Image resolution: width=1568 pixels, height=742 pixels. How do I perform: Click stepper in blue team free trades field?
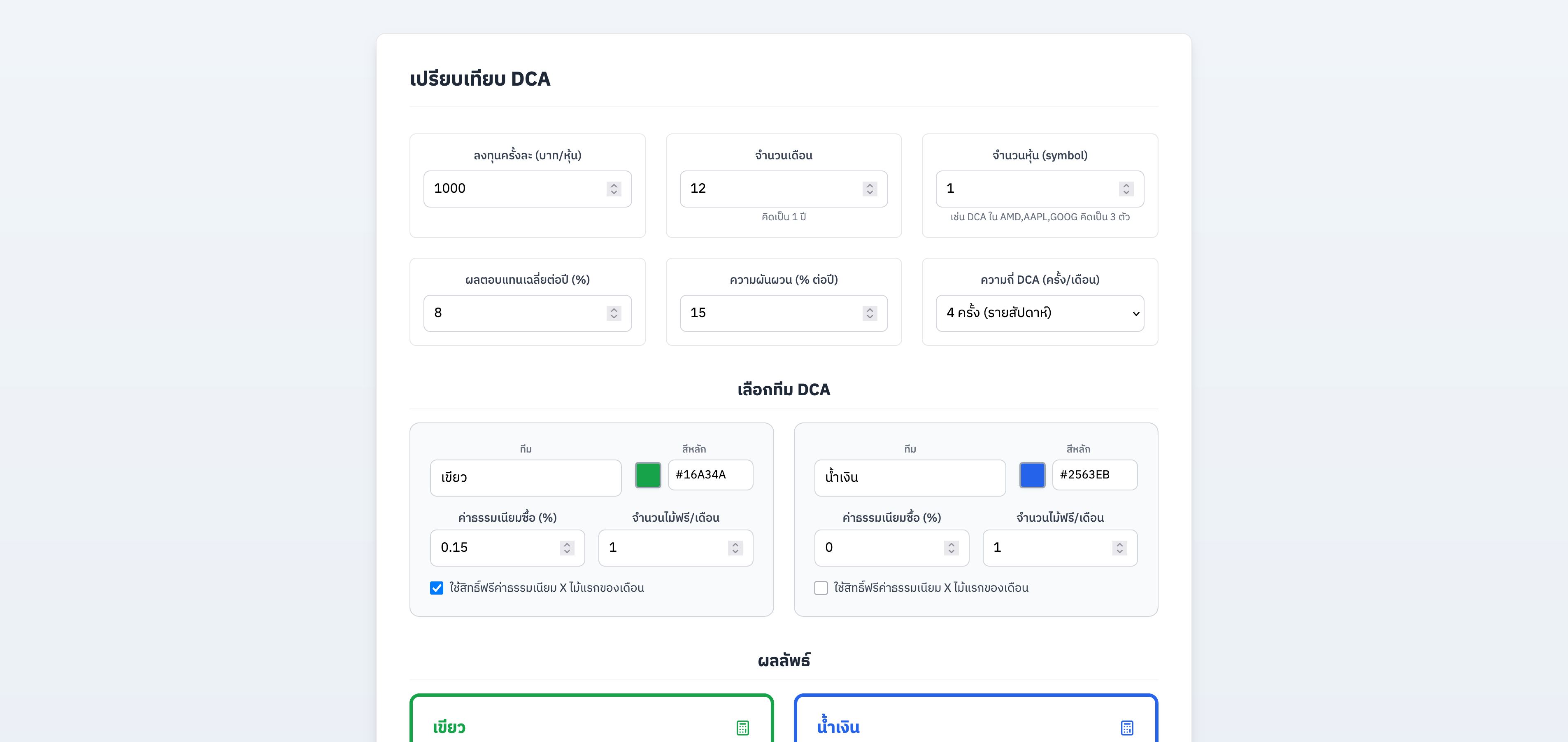1119,548
